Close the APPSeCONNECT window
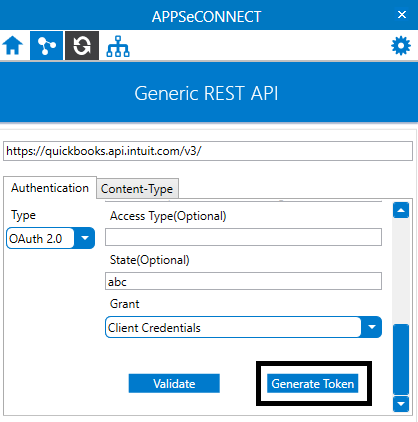 pyautogui.click(x=402, y=14)
